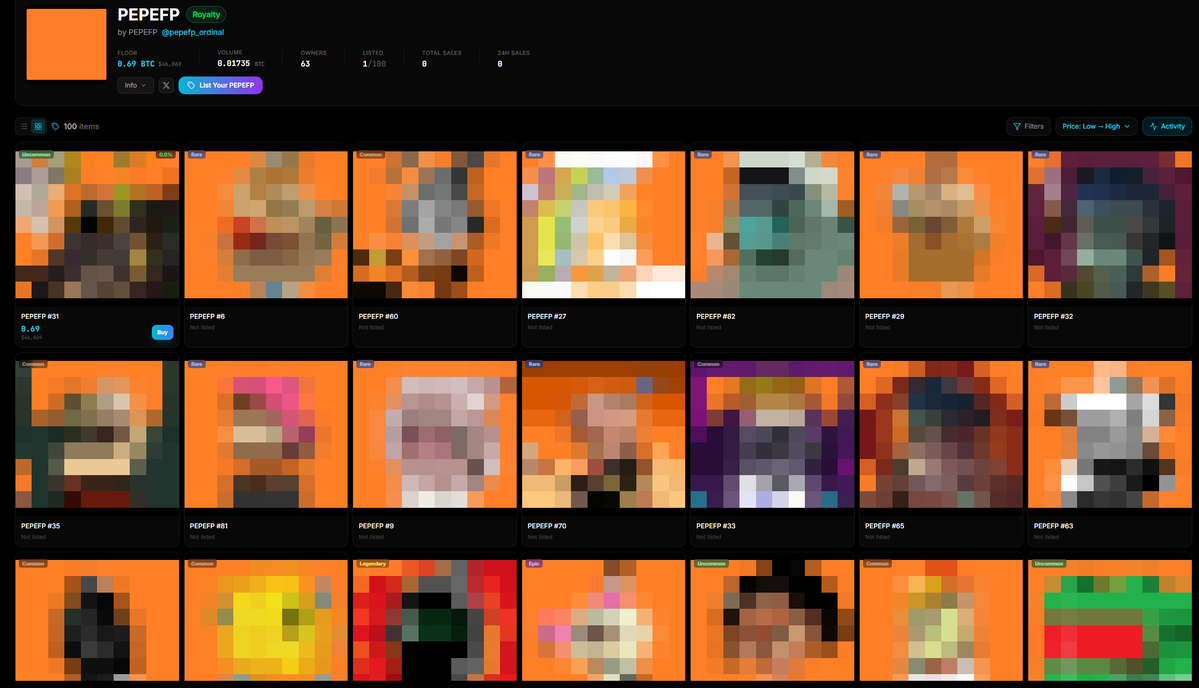Open the PEPEFP #31 thumbnail
Viewport: 1199px width, 688px height.
pyautogui.click(x=97, y=225)
